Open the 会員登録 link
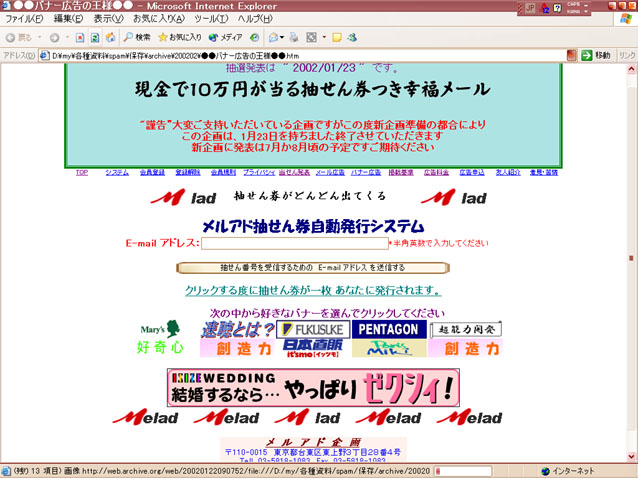This screenshot has width=638, height=478. [x=152, y=172]
